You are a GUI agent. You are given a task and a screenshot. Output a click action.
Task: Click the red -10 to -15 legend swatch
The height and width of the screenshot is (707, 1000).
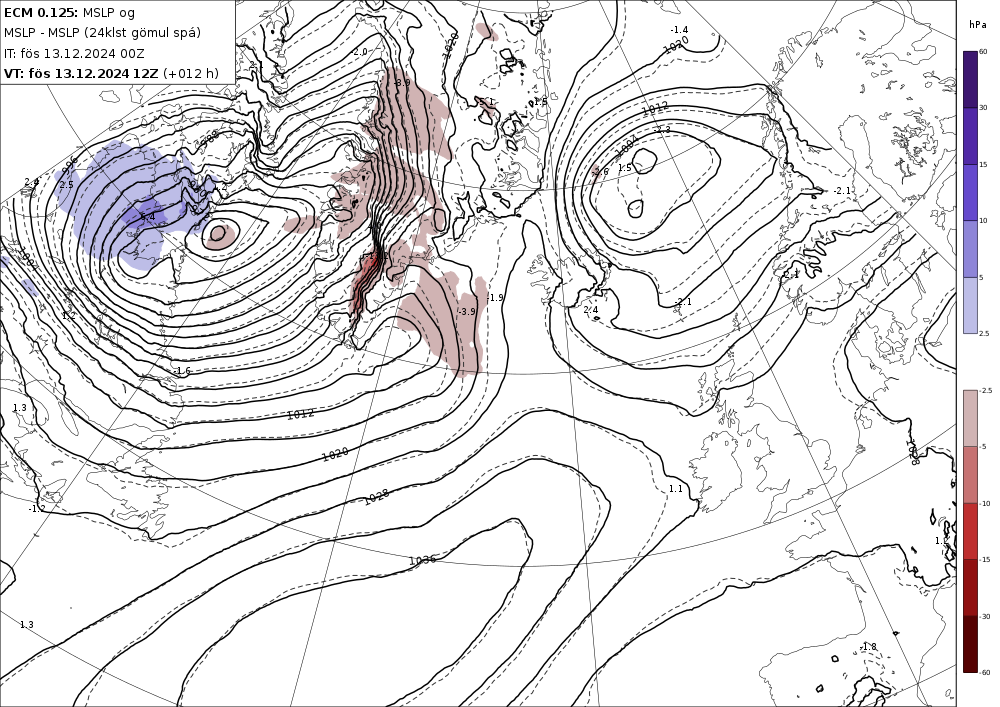pos(970,531)
